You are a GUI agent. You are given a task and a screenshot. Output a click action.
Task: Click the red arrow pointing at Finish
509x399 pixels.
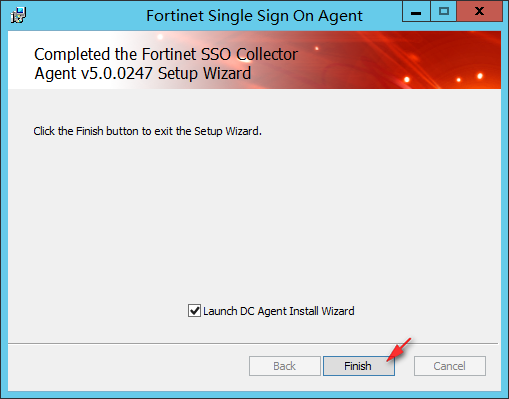click(x=399, y=350)
